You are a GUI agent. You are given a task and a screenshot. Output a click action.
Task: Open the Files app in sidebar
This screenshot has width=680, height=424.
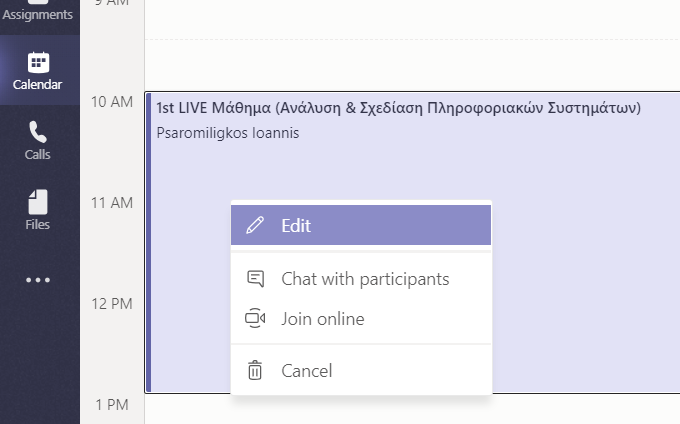(x=38, y=210)
